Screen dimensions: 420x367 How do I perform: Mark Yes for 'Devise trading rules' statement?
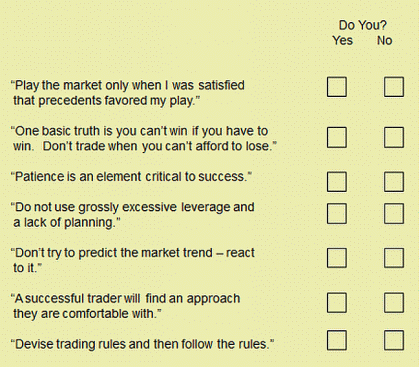[337, 340]
